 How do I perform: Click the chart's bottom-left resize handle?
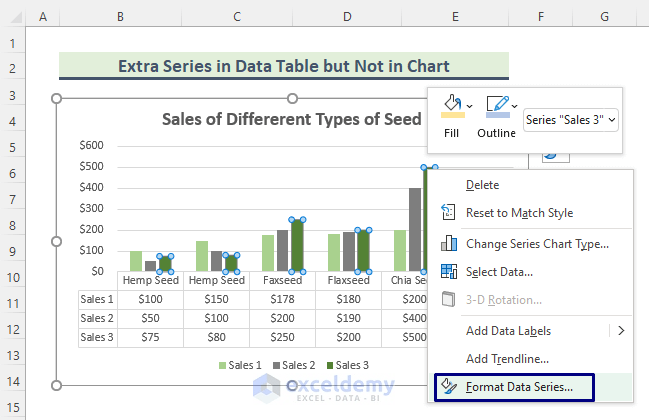tap(57, 386)
